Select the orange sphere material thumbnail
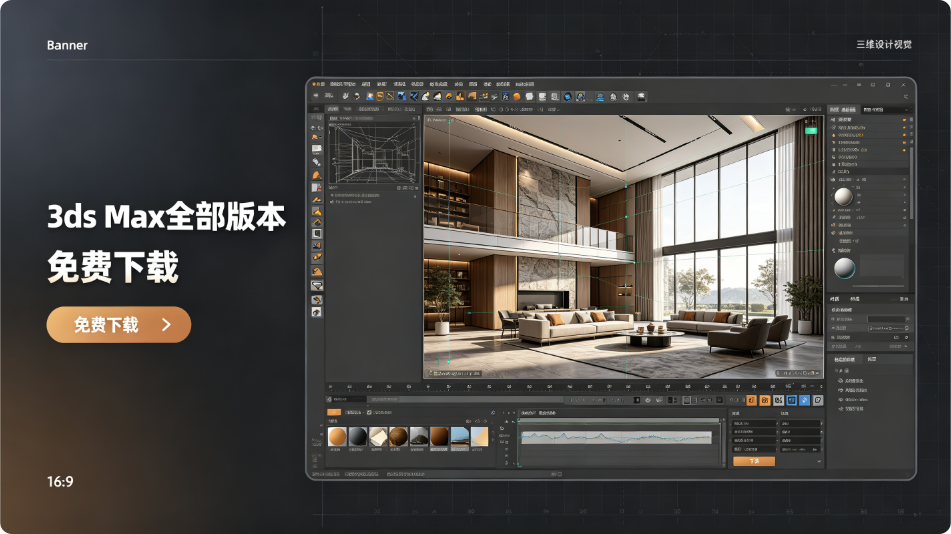 click(x=337, y=436)
